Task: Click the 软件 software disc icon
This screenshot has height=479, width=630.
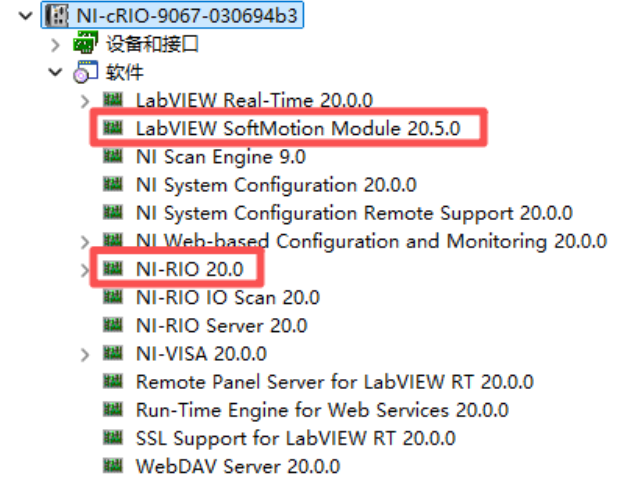Action: 86,72
